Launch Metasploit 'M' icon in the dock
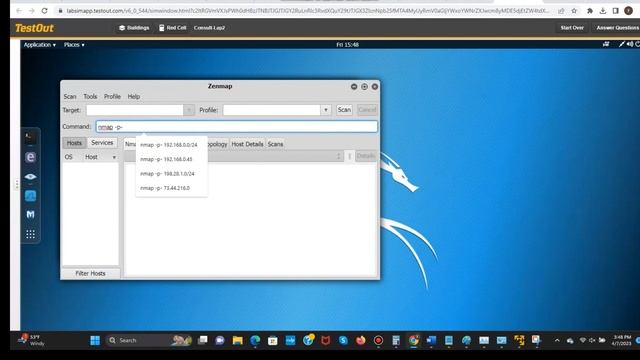 30,214
